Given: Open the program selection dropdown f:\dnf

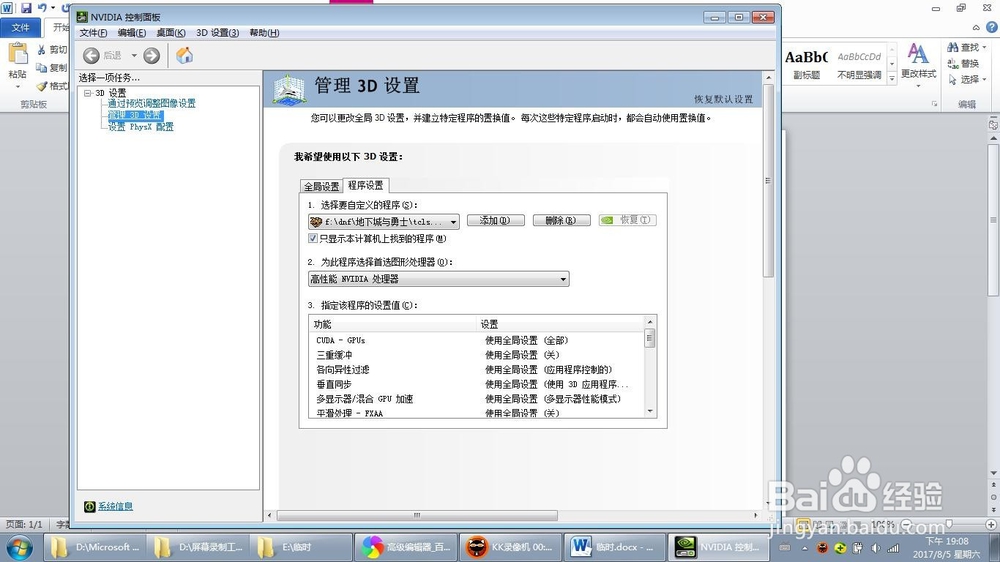Looking at the screenshot, I should pos(383,222).
